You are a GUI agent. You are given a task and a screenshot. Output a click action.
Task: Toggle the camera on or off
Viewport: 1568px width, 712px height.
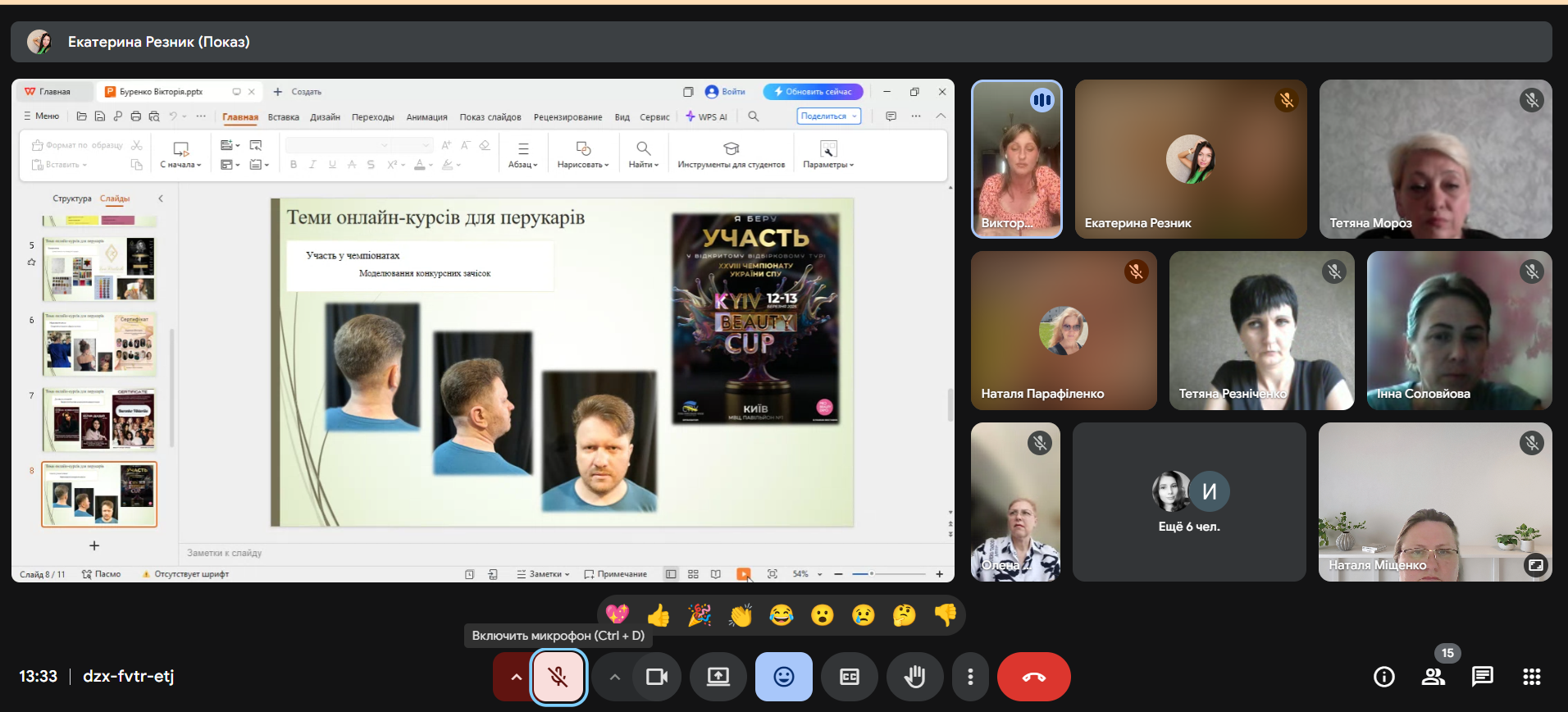tap(657, 677)
